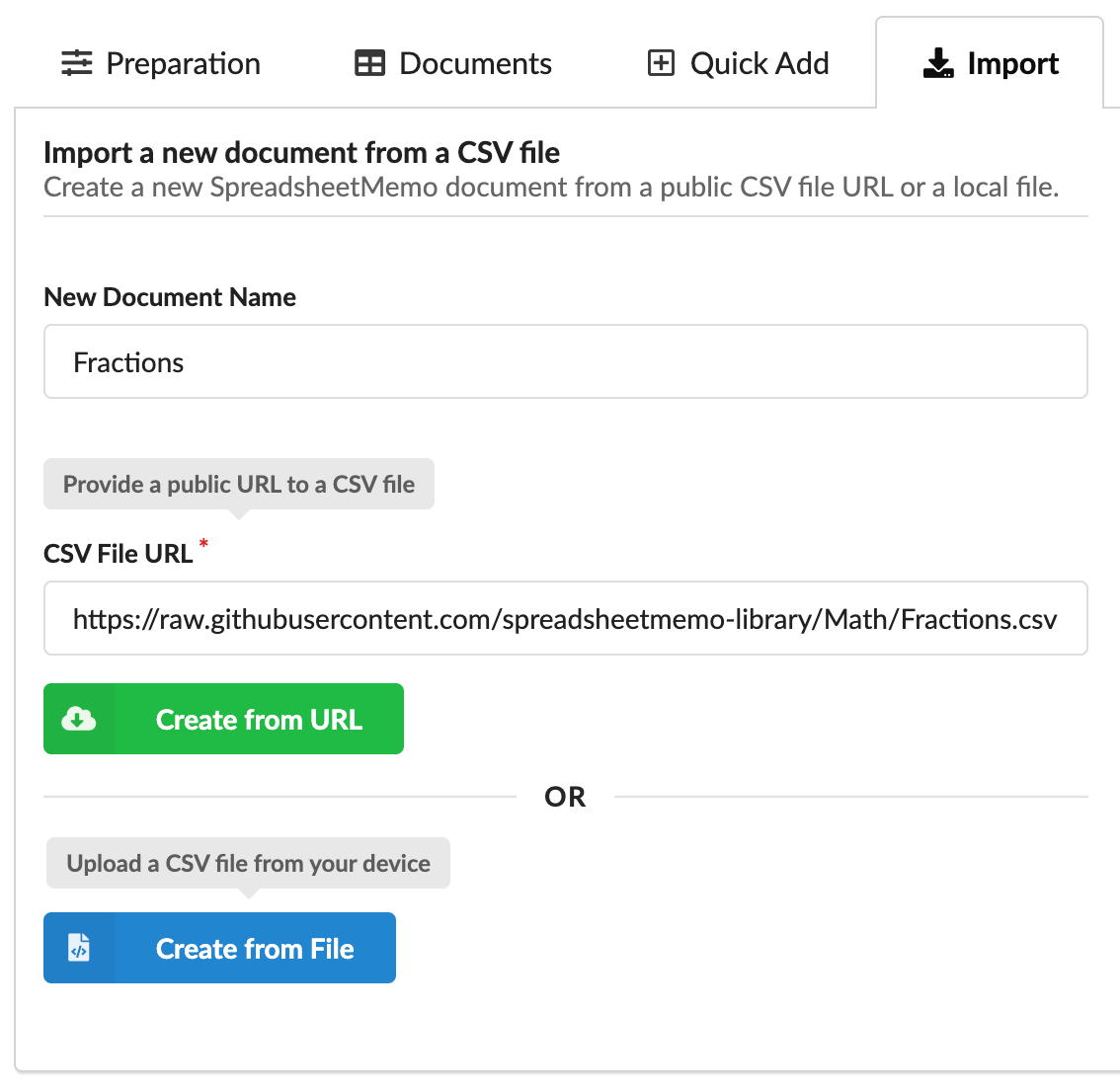Click the plus-square icon on Quick Add
Screen dimensions: 1120x1088
(660, 63)
